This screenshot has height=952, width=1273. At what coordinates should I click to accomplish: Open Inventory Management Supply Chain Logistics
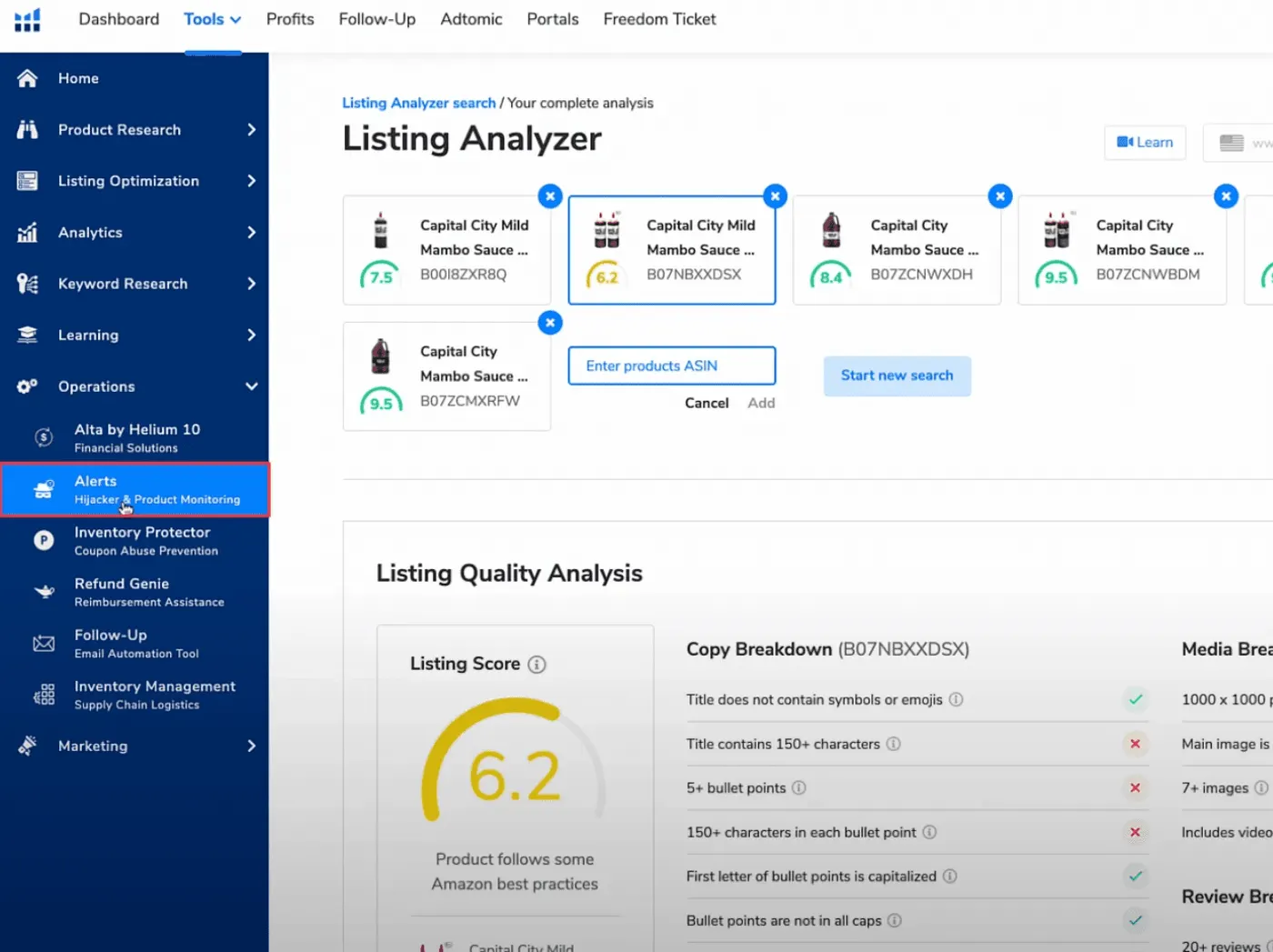tap(135, 695)
